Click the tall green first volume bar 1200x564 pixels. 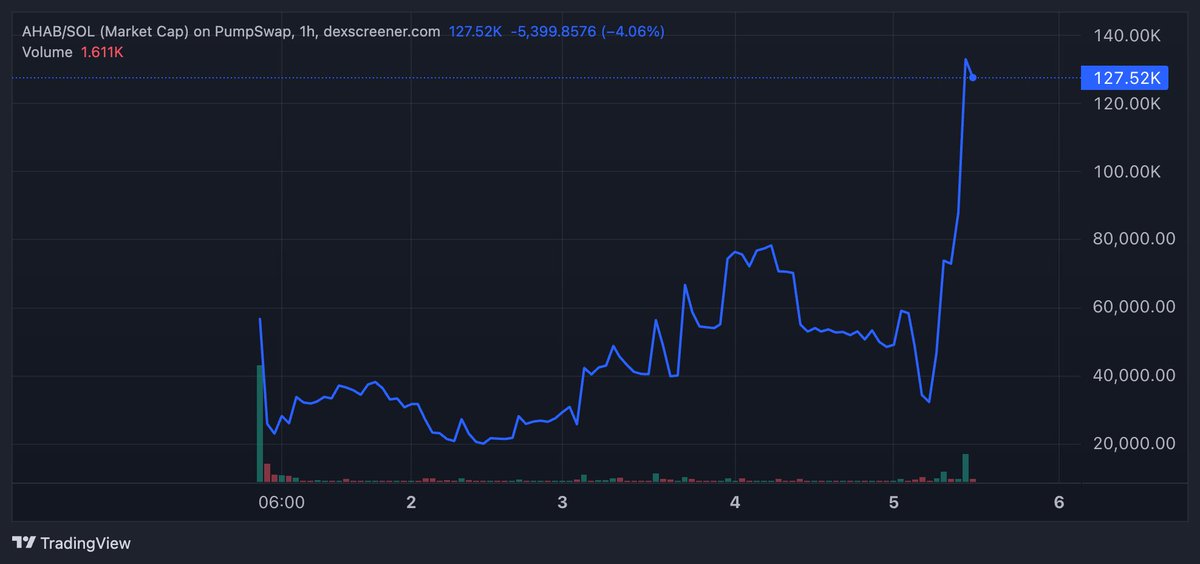click(x=260, y=424)
